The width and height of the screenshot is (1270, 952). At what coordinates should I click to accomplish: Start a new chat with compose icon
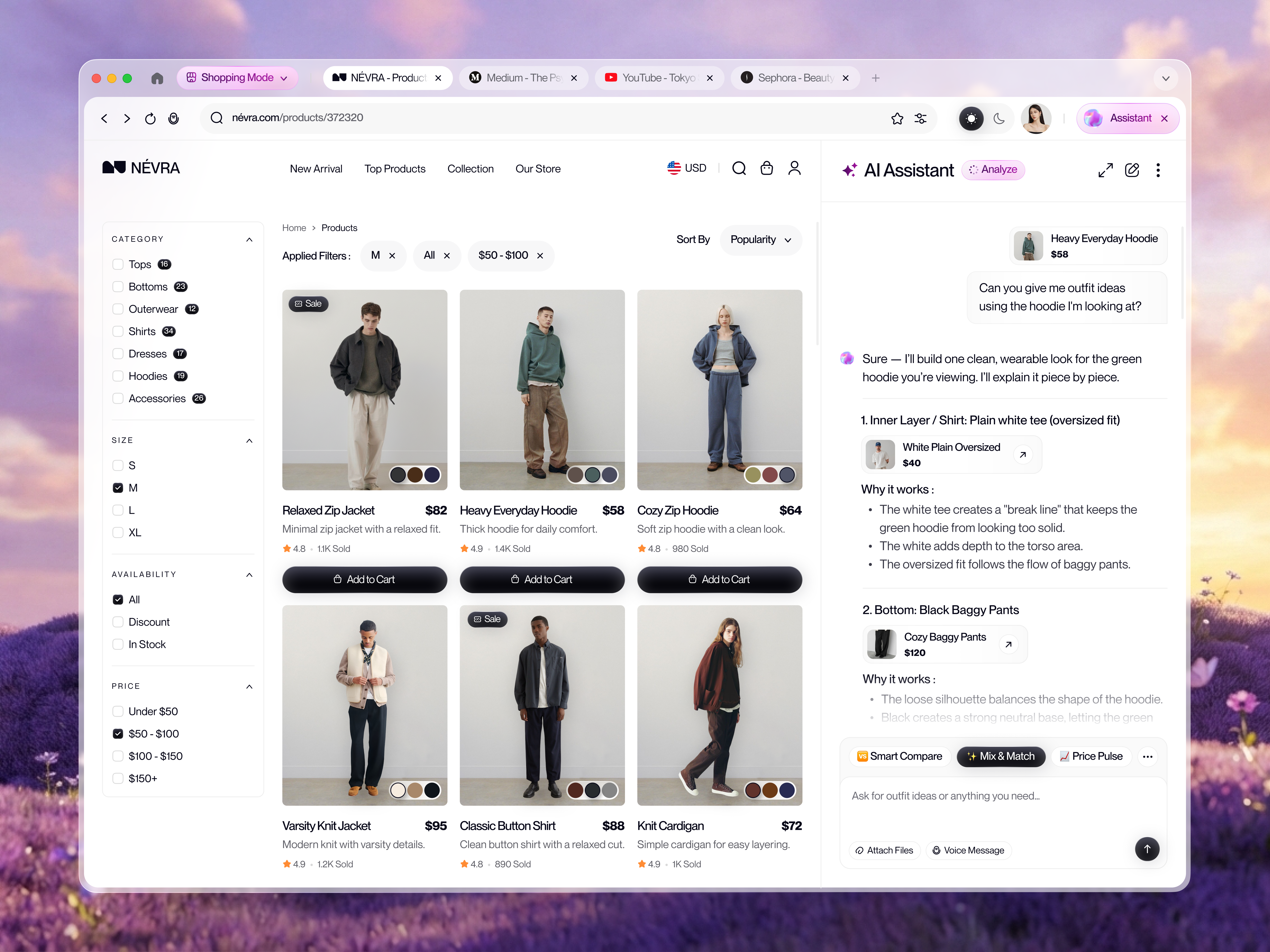(1132, 170)
